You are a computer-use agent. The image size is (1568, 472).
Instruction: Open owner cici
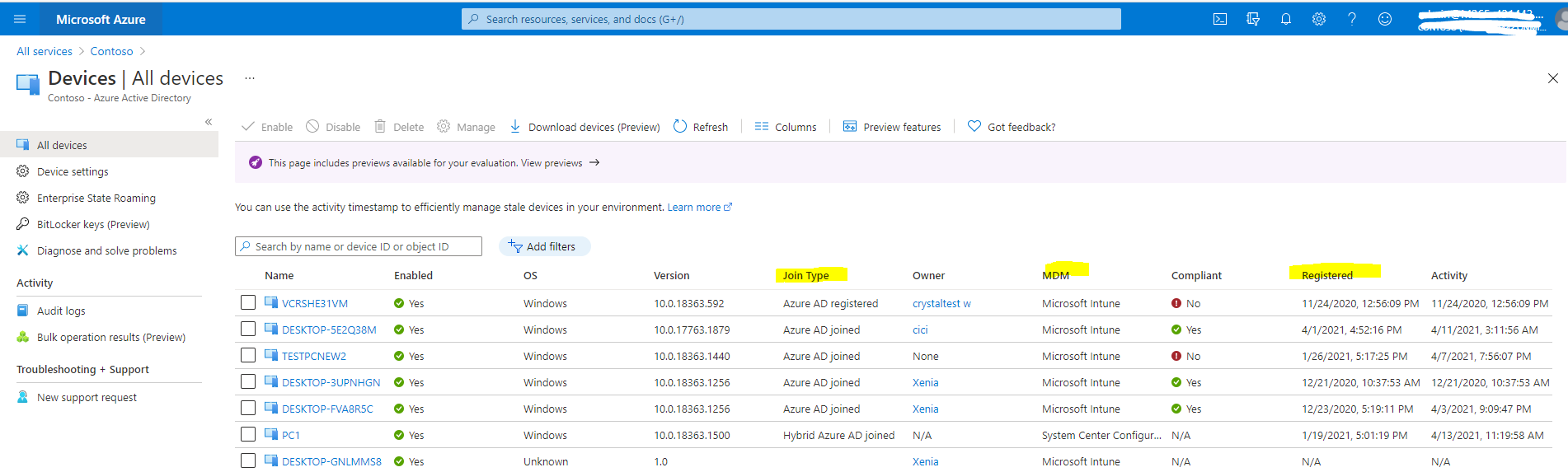pos(920,330)
